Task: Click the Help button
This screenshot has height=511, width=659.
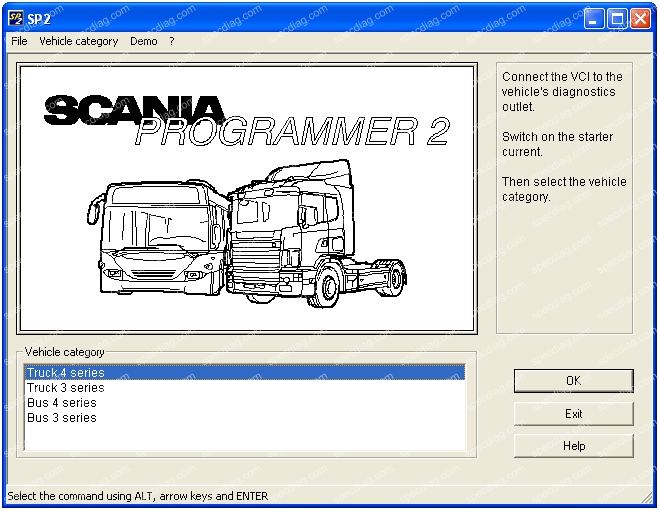Action: [x=573, y=446]
